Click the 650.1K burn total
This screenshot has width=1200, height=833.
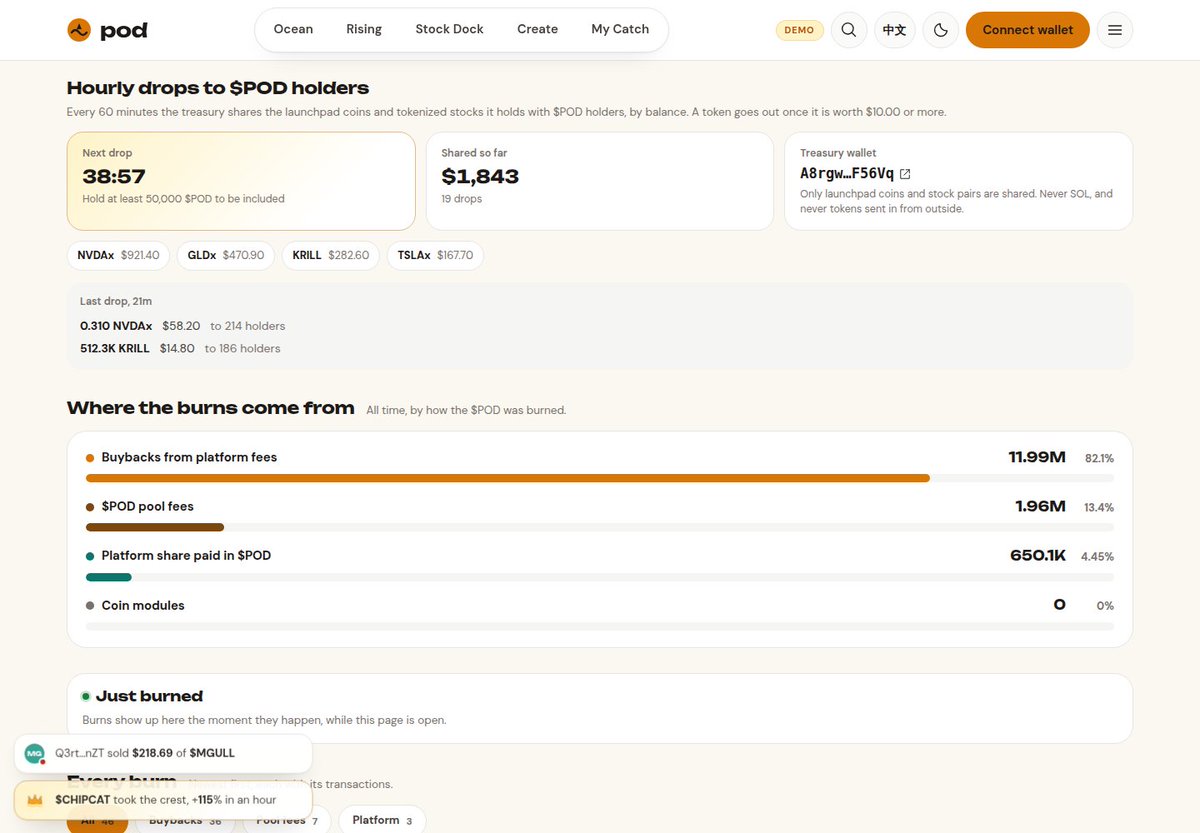coord(1038,555)
